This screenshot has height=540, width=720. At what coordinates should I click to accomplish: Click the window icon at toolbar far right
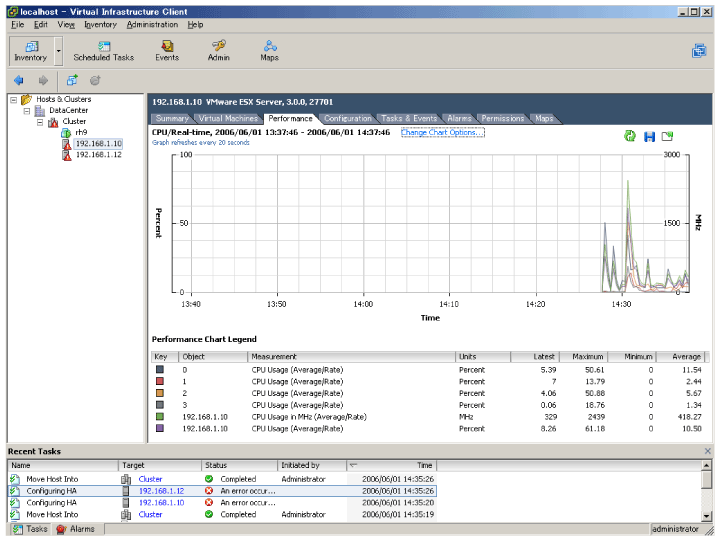click(x=699, y=51)
